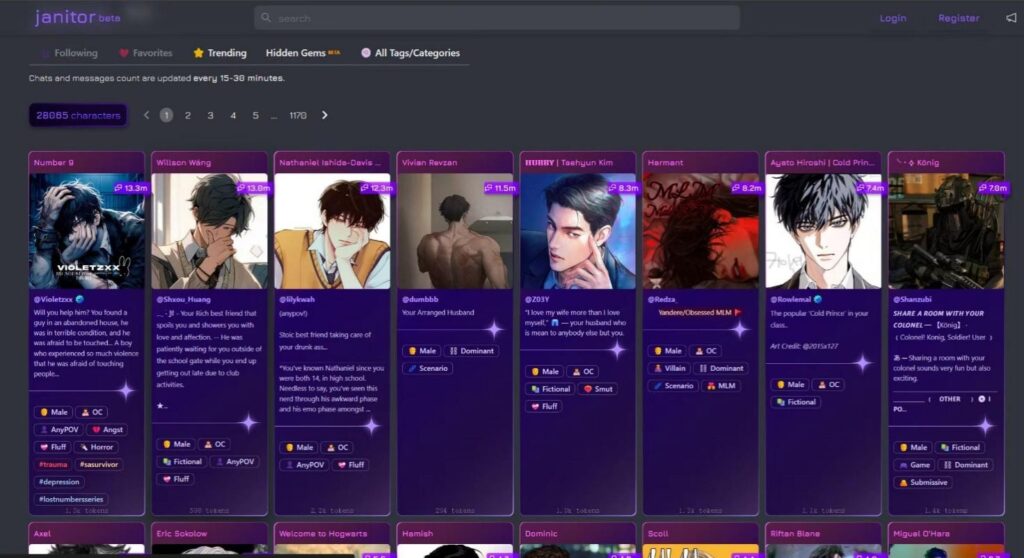This screenshot has width=1024, height=558.
Task: Click the announcements megaphone icon
Action: coord(1011,18)
